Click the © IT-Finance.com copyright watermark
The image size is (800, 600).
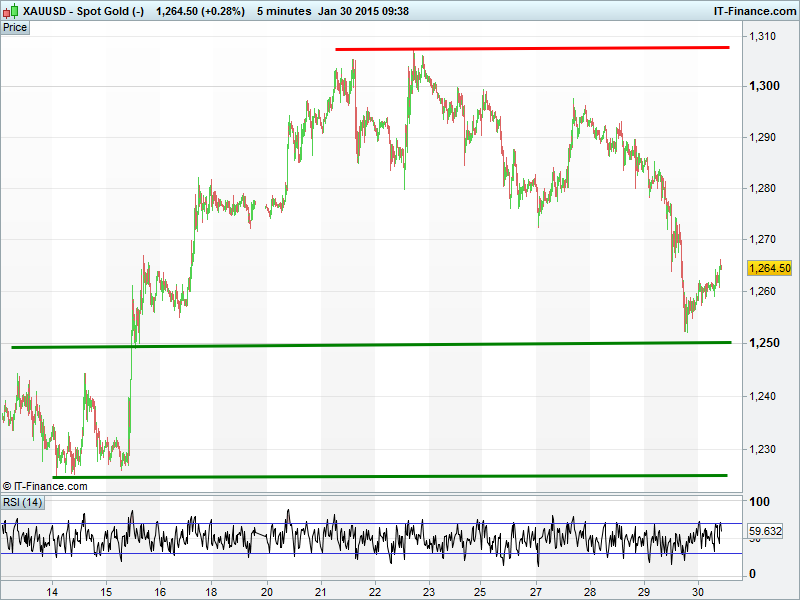coord(45,487)
